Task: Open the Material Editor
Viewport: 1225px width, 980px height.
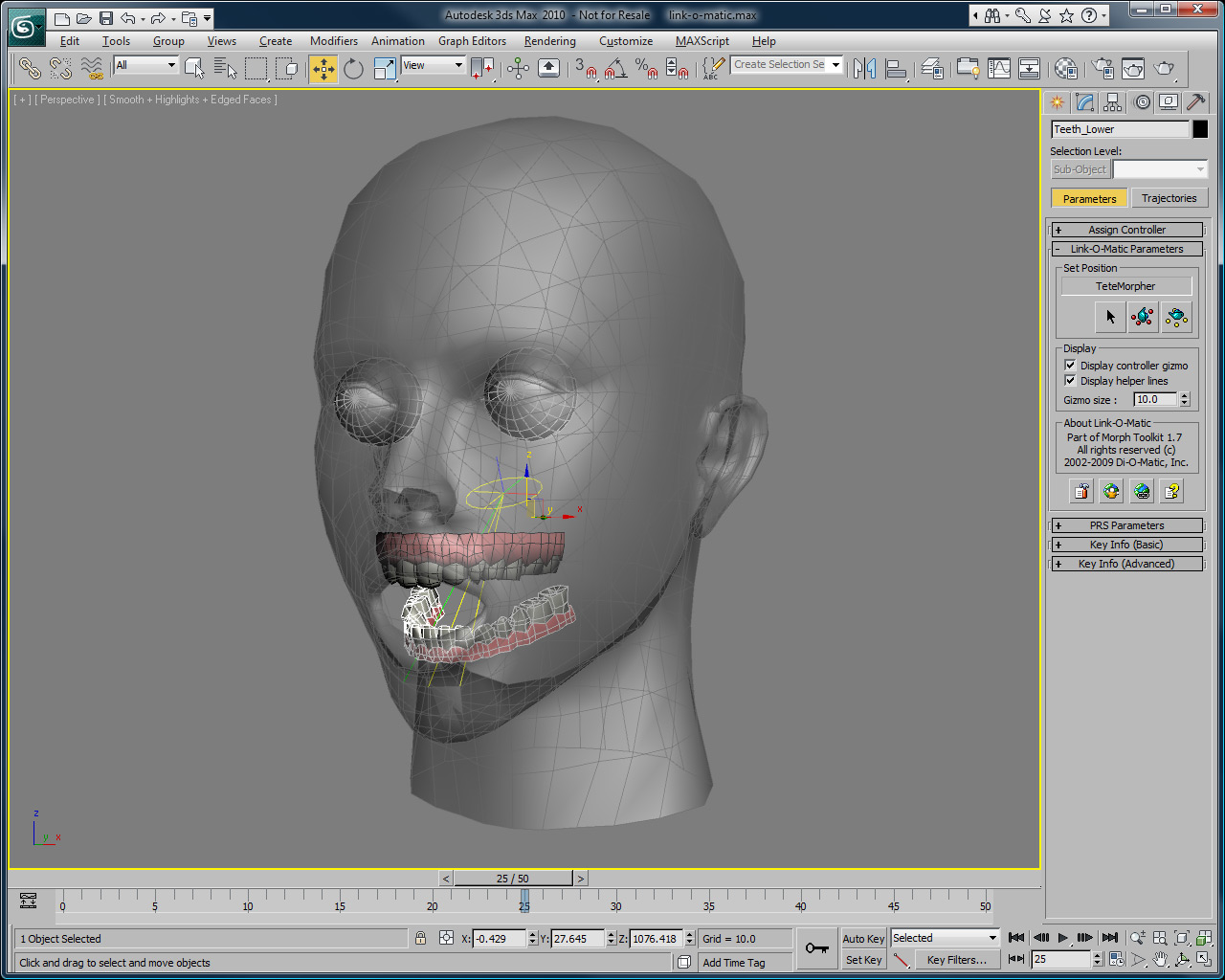Action: tap(1065, 68)
